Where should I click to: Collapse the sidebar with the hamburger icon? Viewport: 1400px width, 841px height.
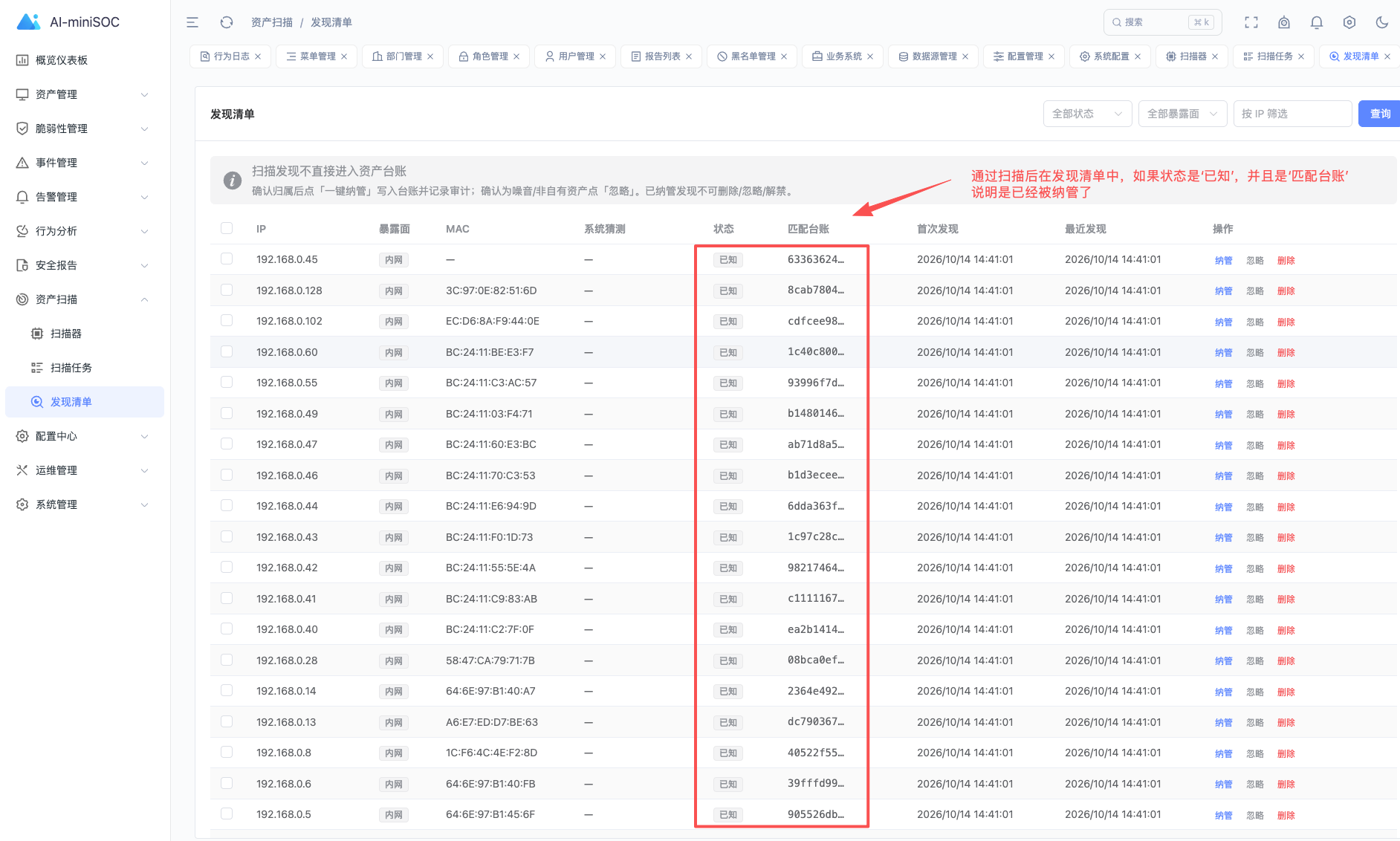192,22
